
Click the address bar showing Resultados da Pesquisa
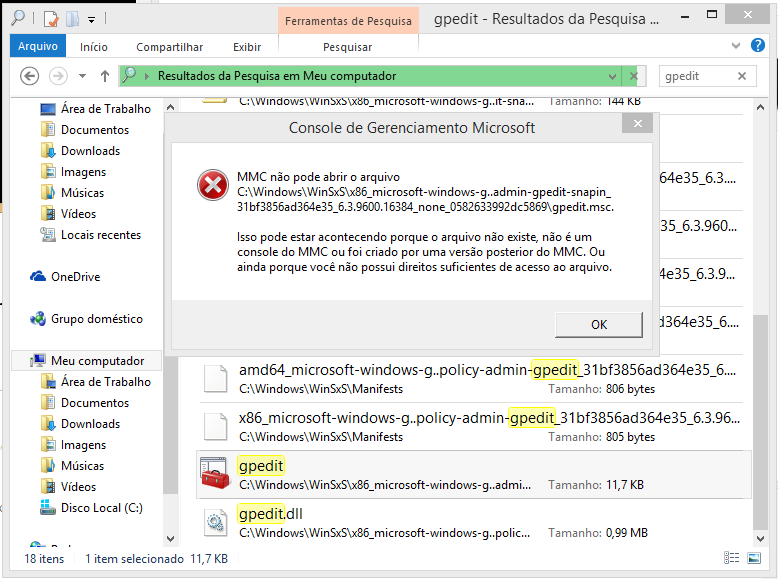[x=365, y=76]
